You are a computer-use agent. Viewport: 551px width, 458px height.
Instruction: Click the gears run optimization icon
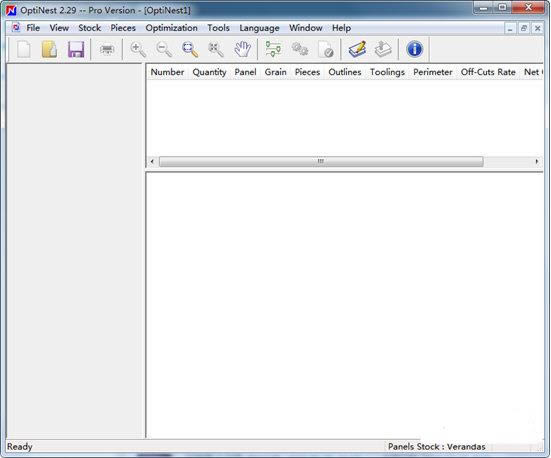coord(300,49)
